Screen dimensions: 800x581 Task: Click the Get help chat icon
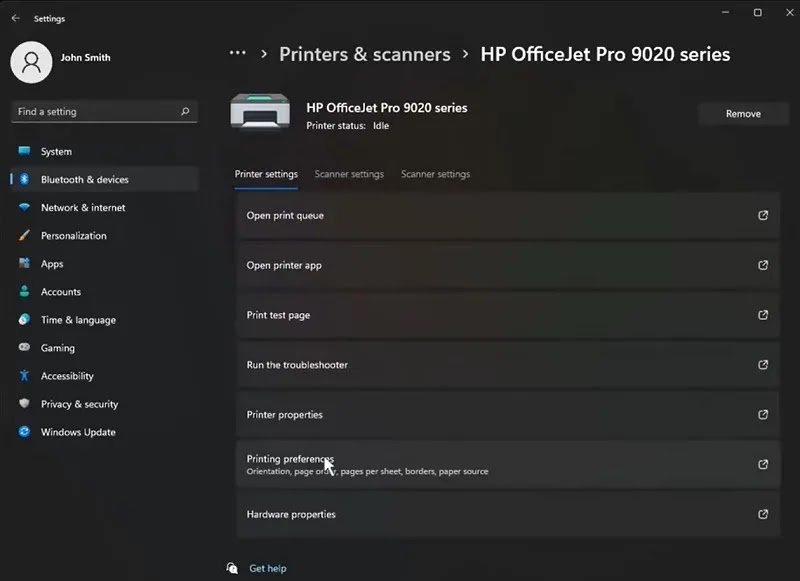(x=232, y=568)
